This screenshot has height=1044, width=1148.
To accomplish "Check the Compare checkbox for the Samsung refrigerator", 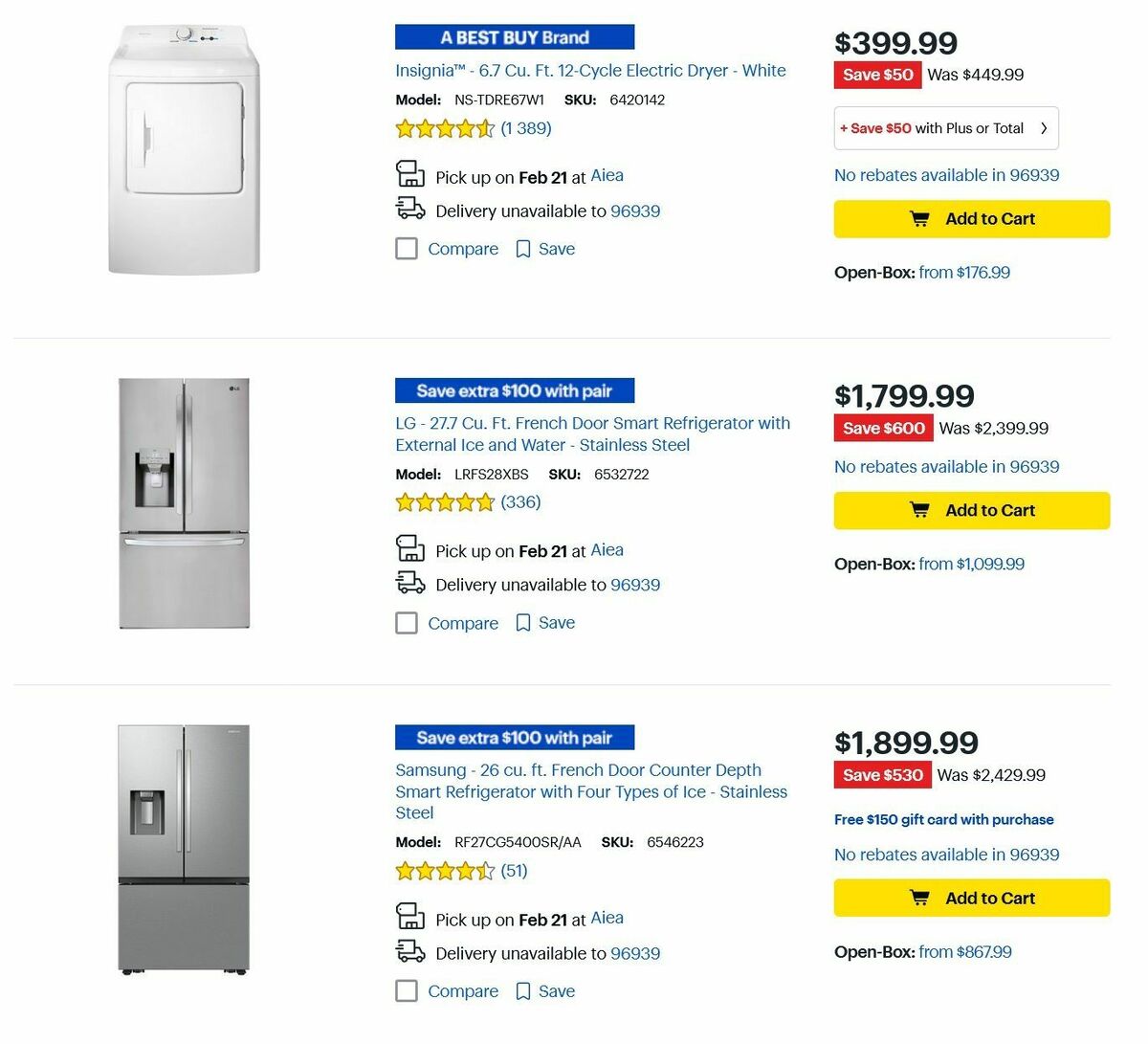I will 406,990.
